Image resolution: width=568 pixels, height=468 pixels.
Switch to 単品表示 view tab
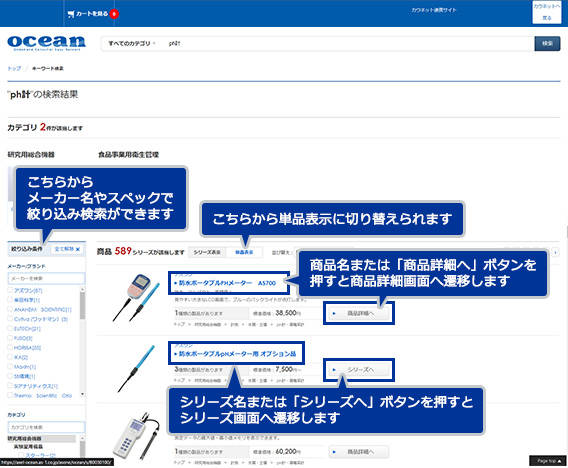tap(244, 252)
